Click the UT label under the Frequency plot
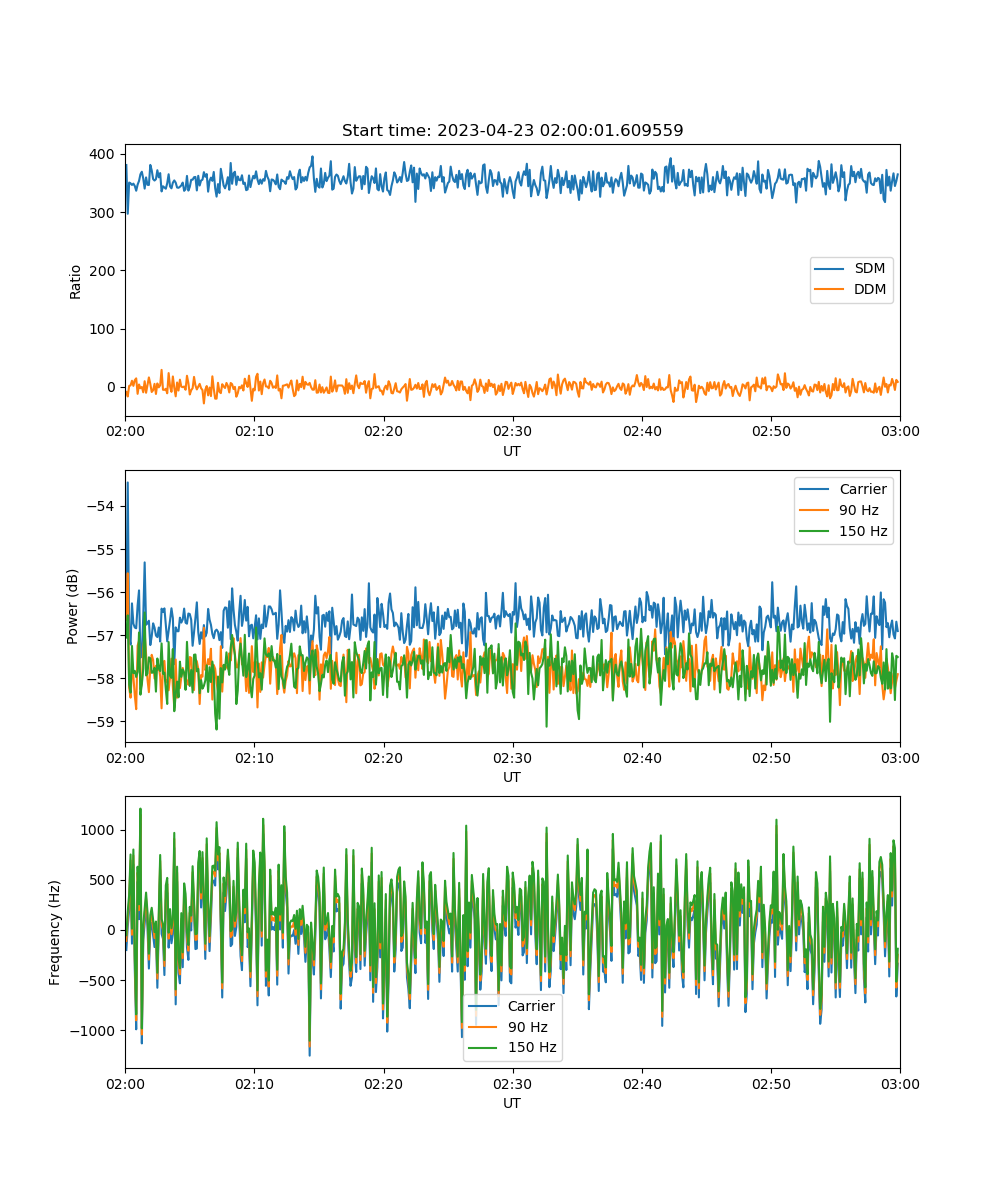 point(512,1103)
